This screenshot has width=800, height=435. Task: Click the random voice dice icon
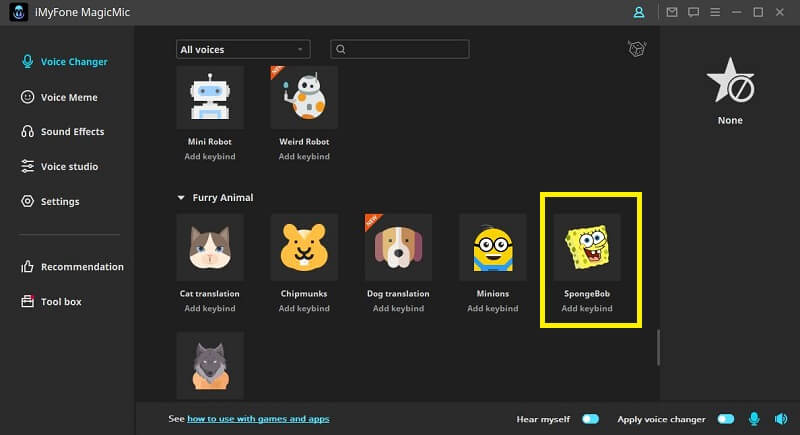(x=637, y=49)
